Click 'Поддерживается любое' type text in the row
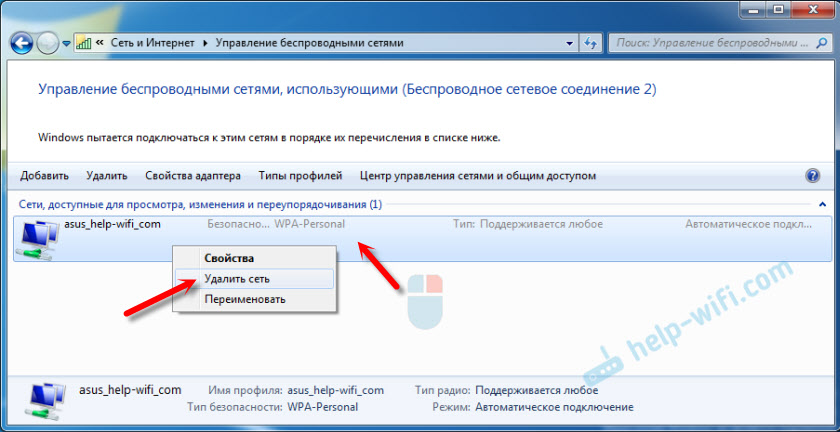The width and height of the screenshot is (840, 432). pos(541,224)
